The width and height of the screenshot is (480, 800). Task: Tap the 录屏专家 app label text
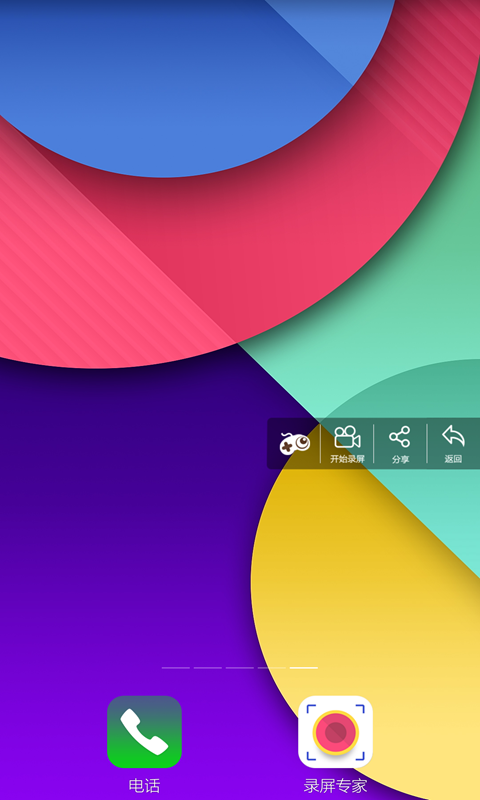coord(335,786)
